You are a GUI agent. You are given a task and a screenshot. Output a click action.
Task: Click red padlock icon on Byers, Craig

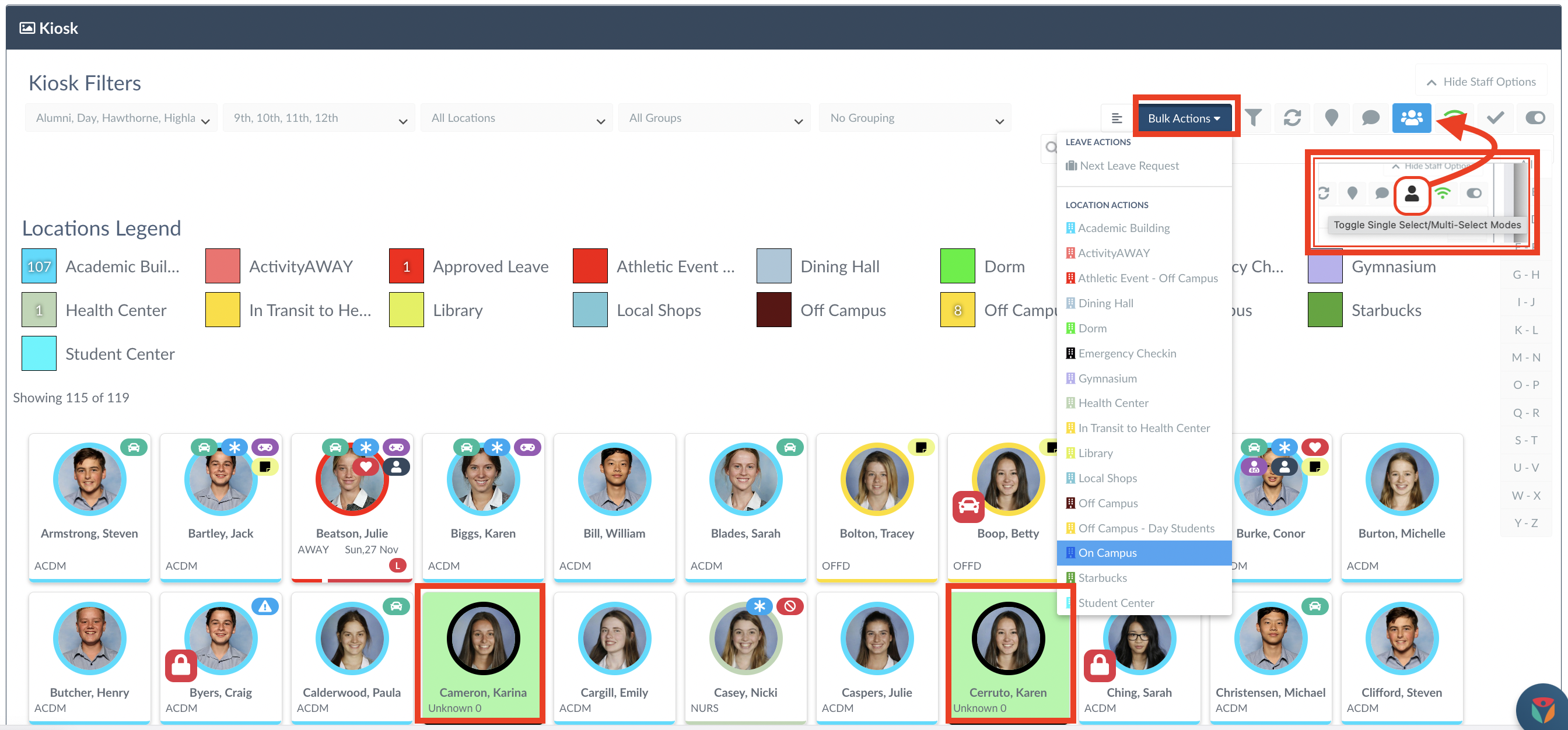pyautogui.click(x=181, y=665)
